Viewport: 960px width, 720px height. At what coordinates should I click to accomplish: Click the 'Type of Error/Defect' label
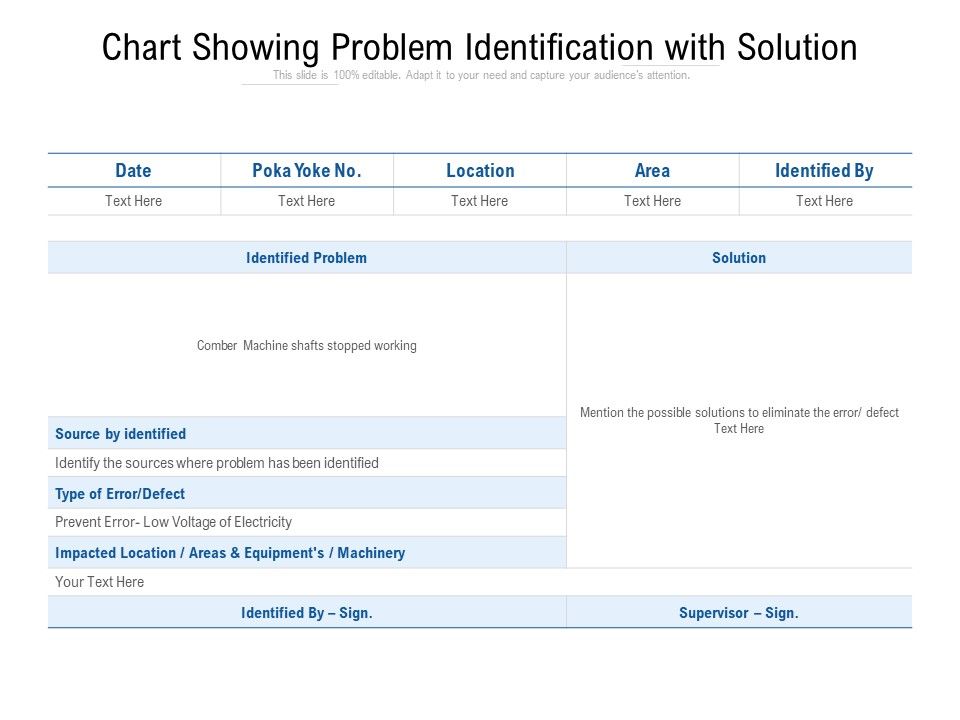pos(120,493)
